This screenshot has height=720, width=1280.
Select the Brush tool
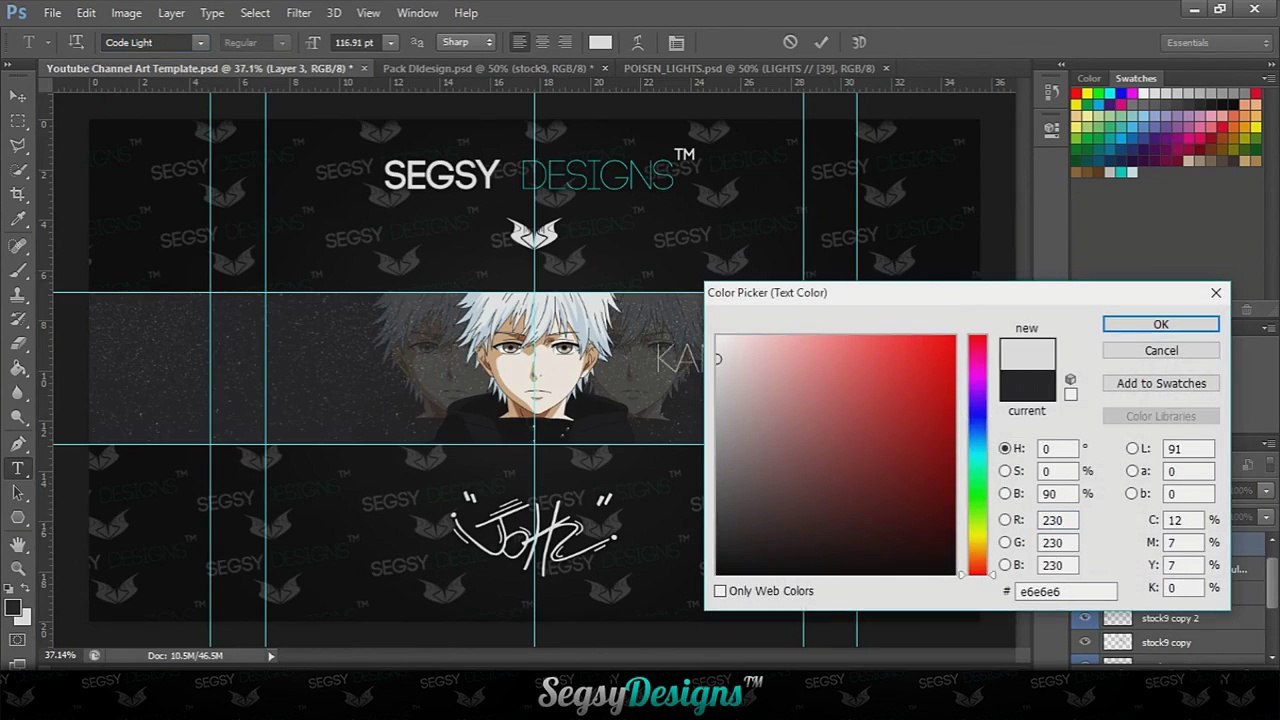[18, 270]
